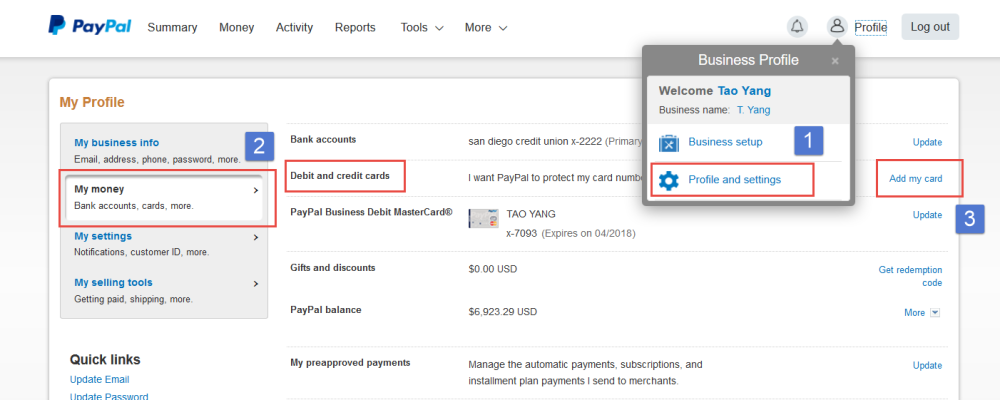Click PayPal Business Debit MasterCard label

tap(371, 211)
